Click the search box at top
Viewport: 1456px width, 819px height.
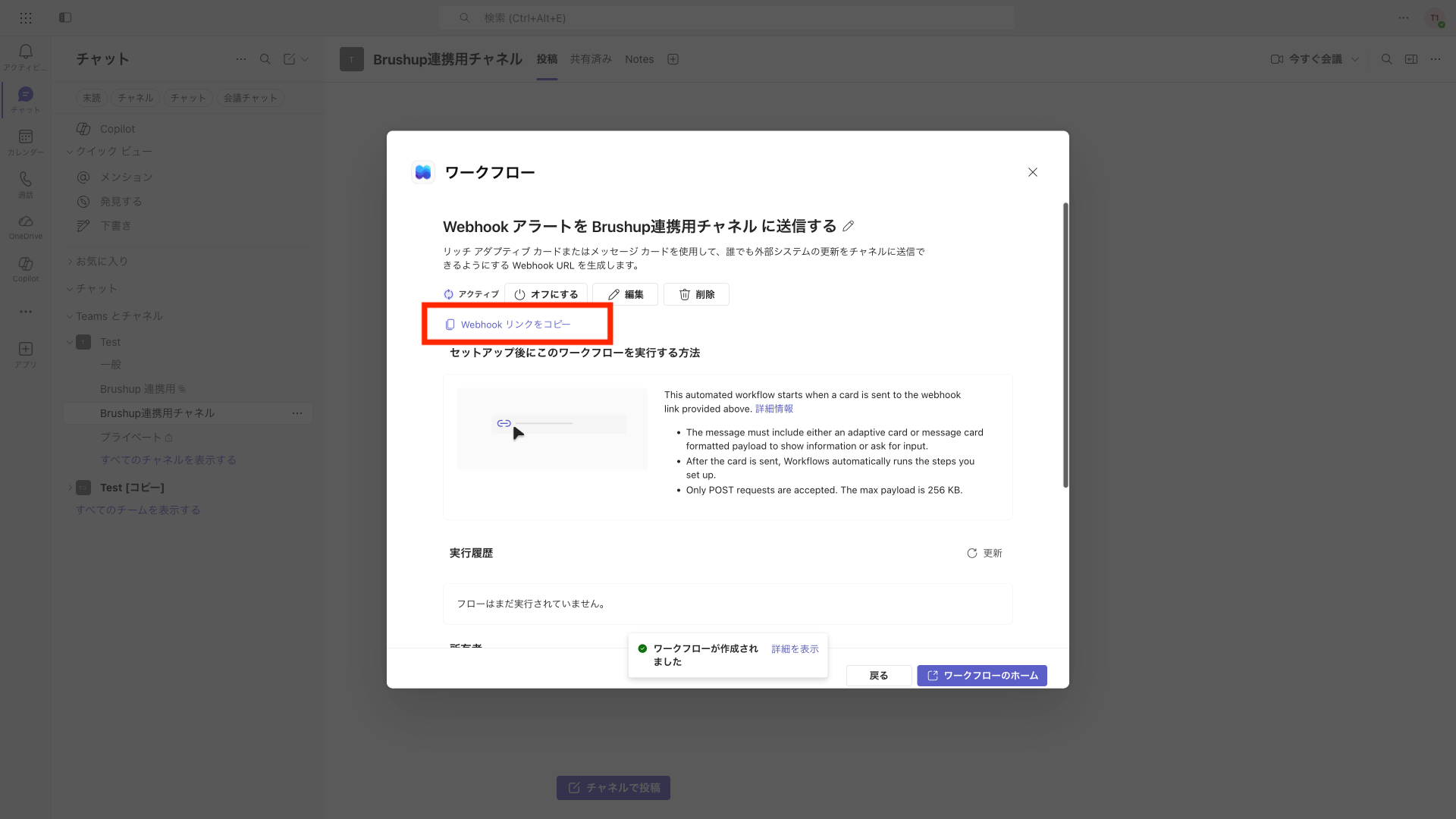(726, 17)
